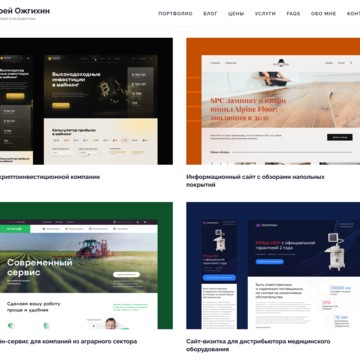Click the Сайт-визитка для дистрибьютора title
The height and width of the screenshot is (360, 360).
258,345
